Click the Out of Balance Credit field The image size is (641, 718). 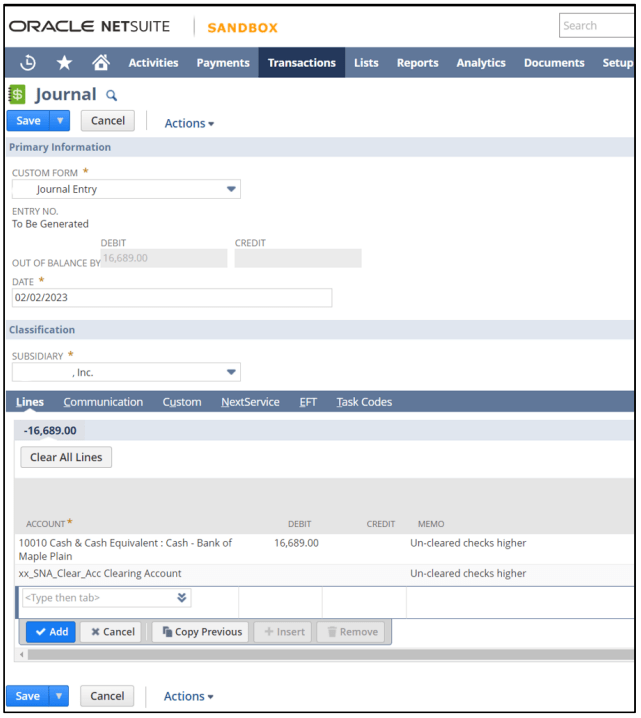(298, 258)
